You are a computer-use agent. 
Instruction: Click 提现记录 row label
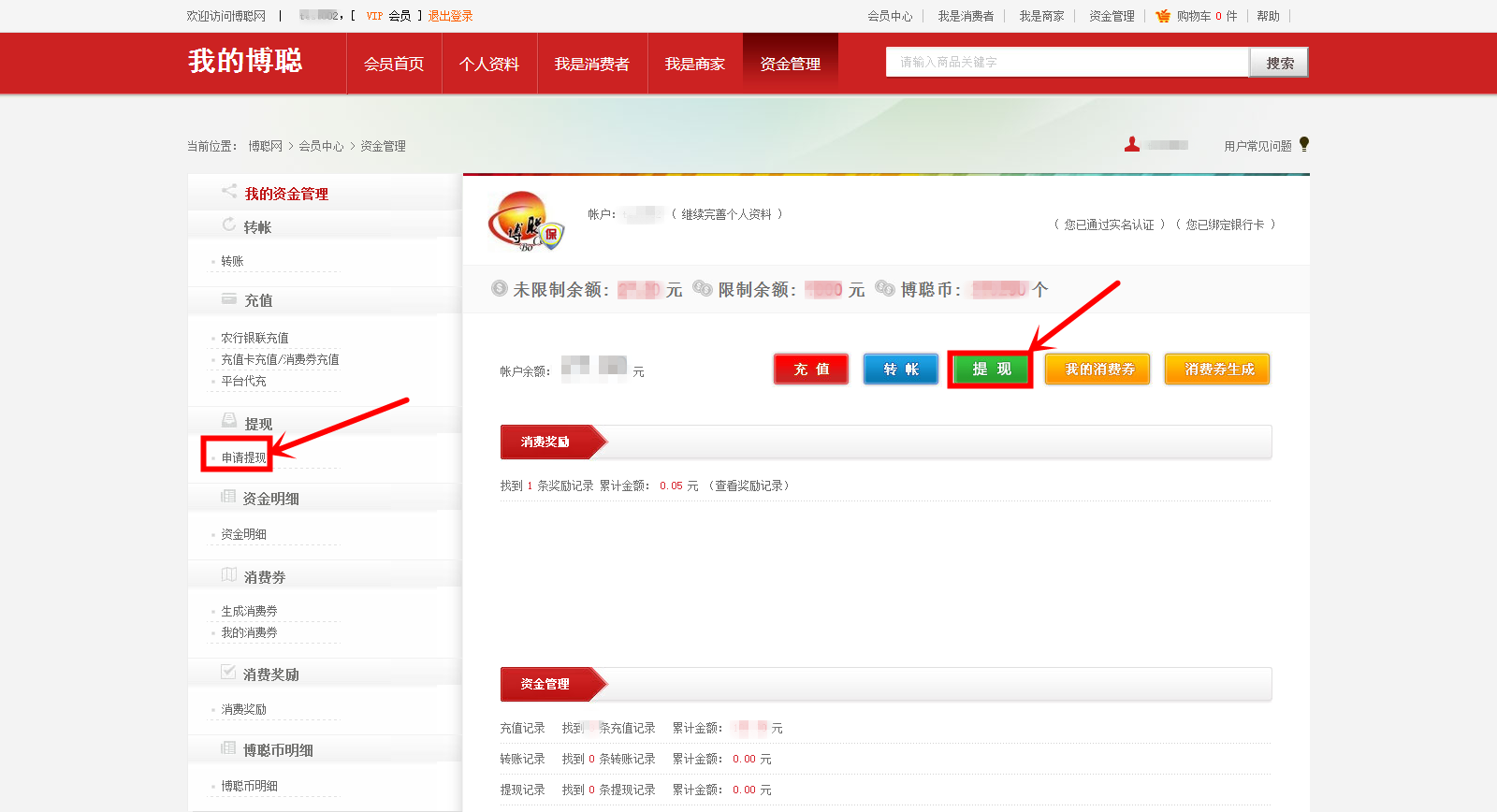click(522, 790)
